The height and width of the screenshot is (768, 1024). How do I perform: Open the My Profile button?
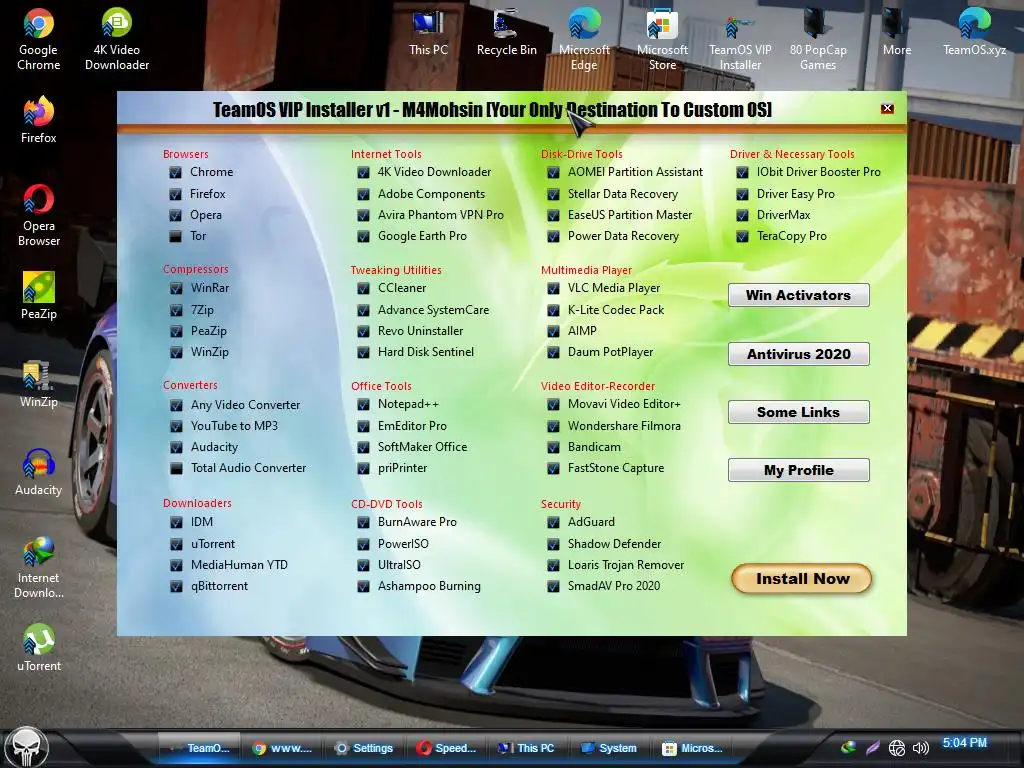(798, 470)
